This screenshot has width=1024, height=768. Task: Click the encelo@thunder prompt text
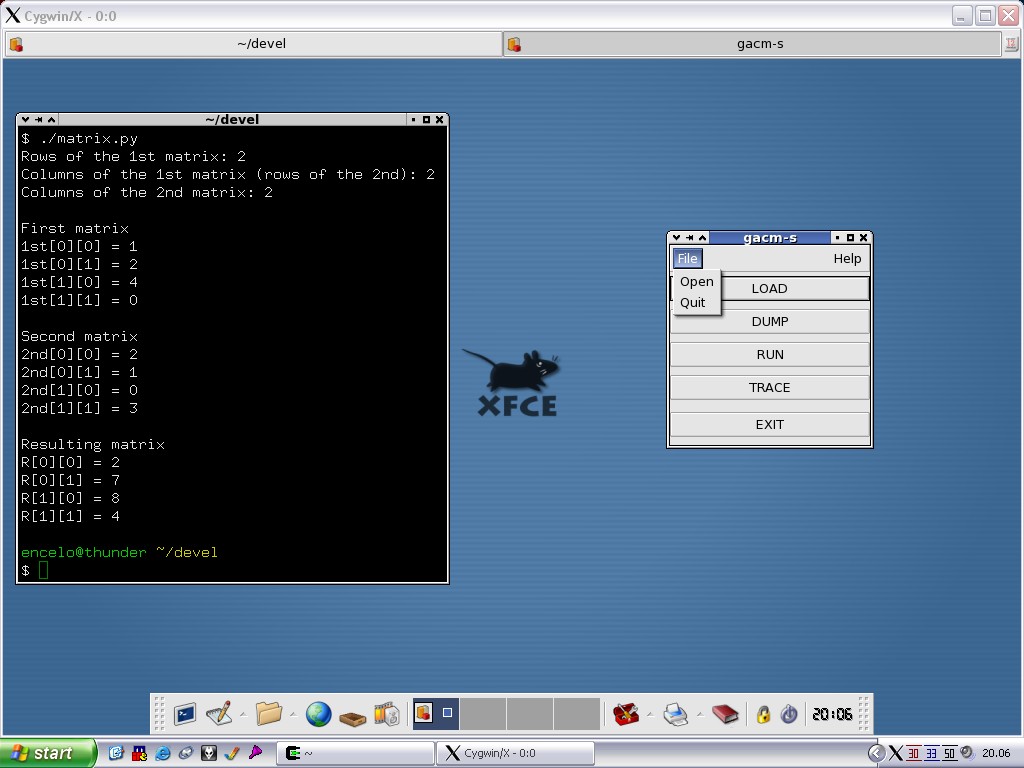coord(84,552)
